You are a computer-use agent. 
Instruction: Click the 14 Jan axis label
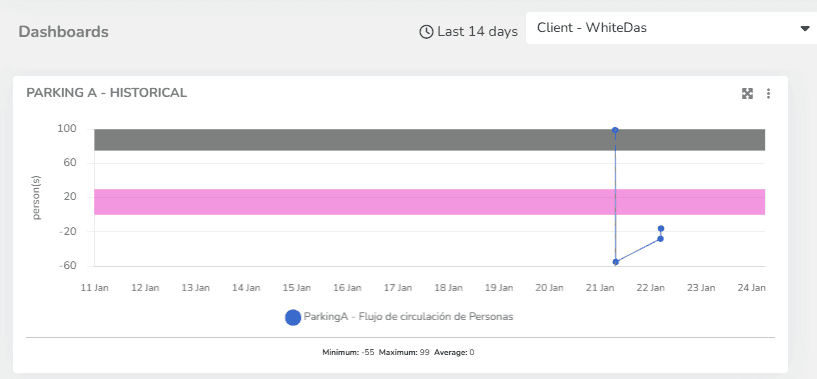click(x=246, y=287)
